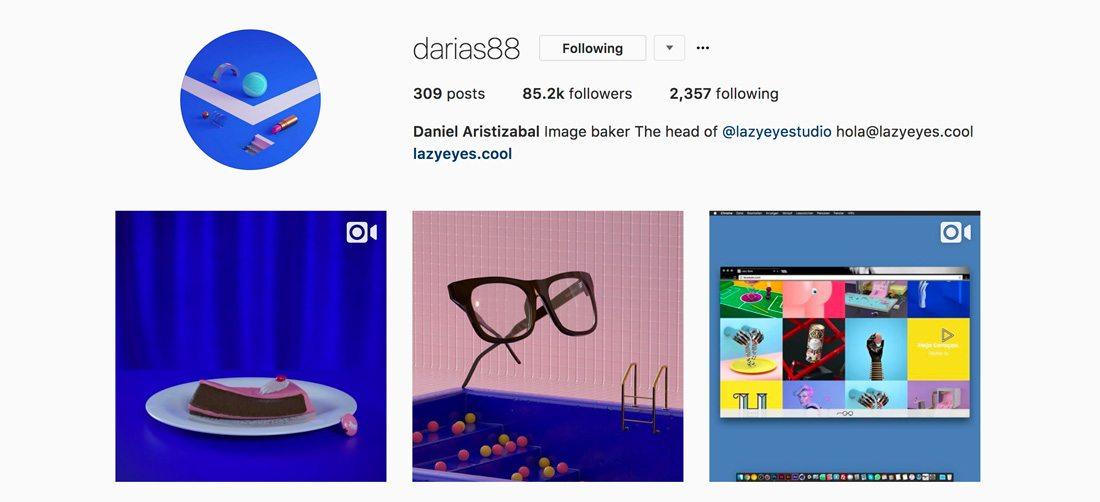Open the three-dots profile options menu

tap(702, 48)
